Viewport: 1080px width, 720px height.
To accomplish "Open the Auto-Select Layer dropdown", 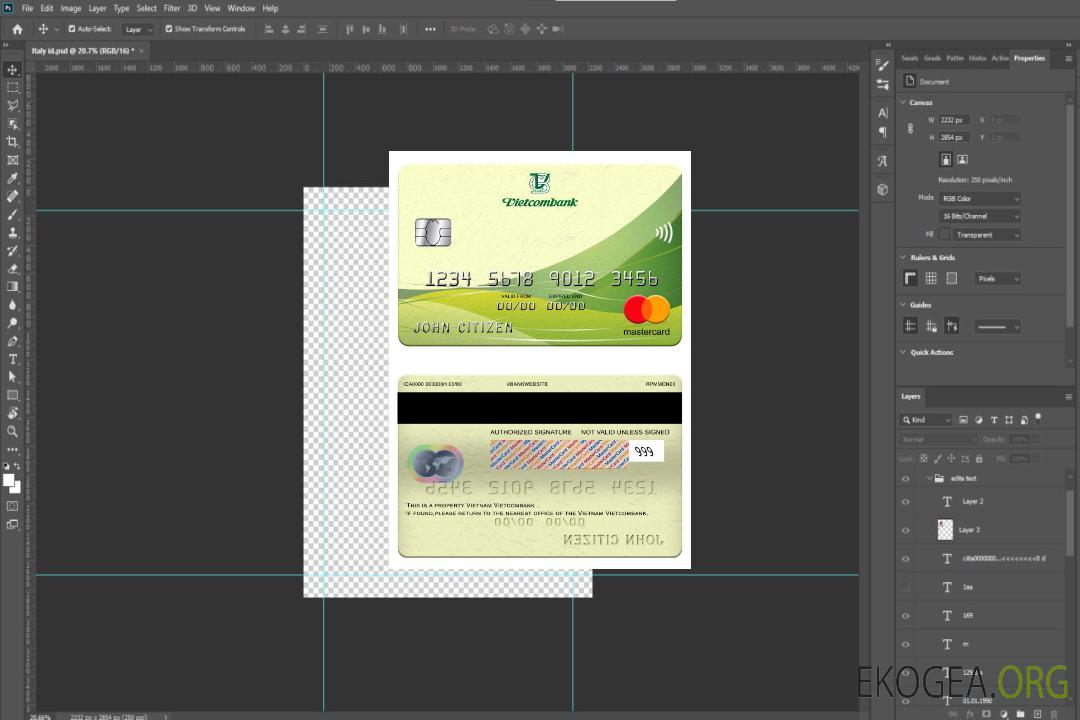I will 138,29.
